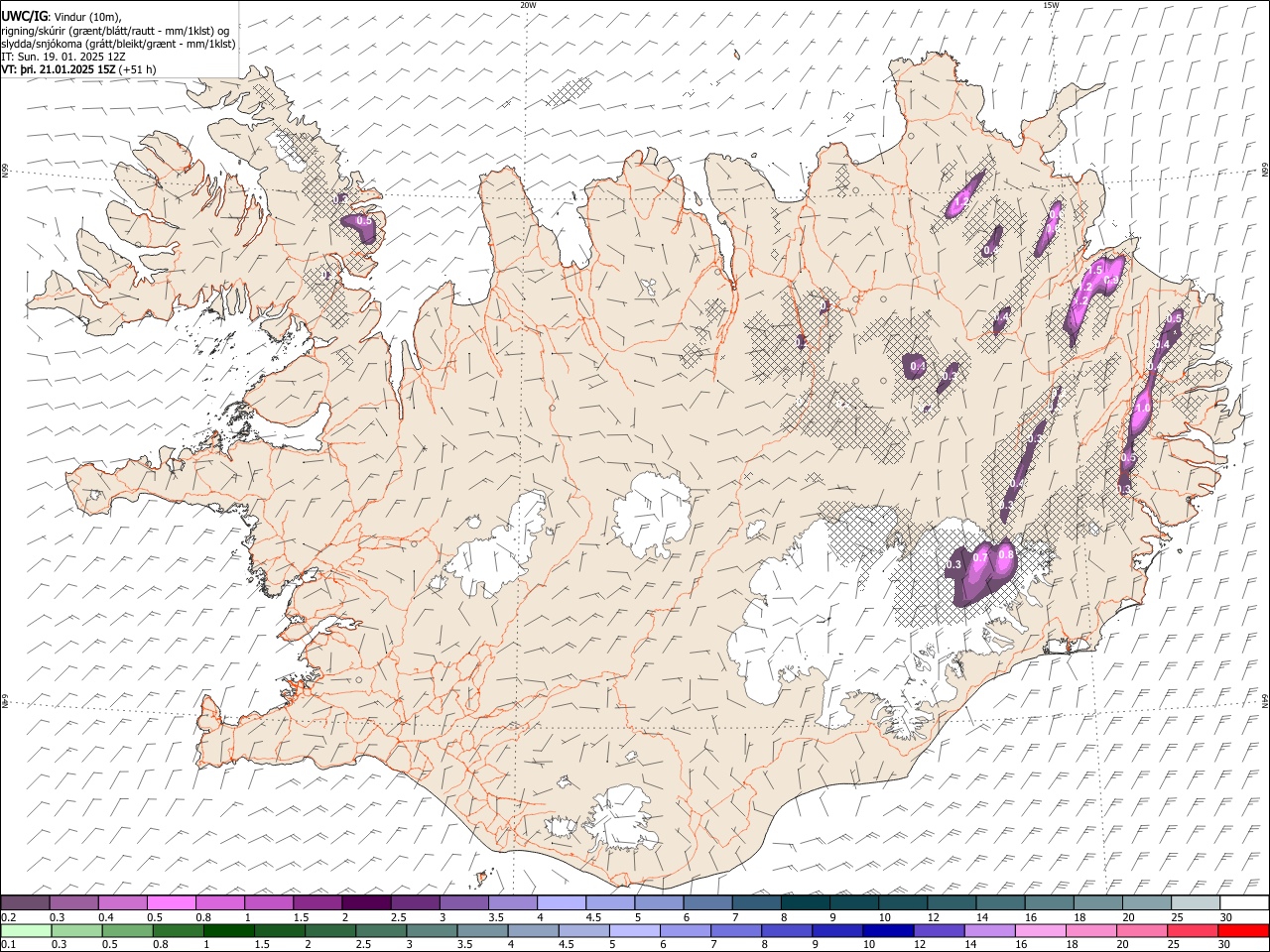Screen dimensions: 1270x952
Task: Click the medium green 0.5 swatch, bottom legend row
Action: 127,930
